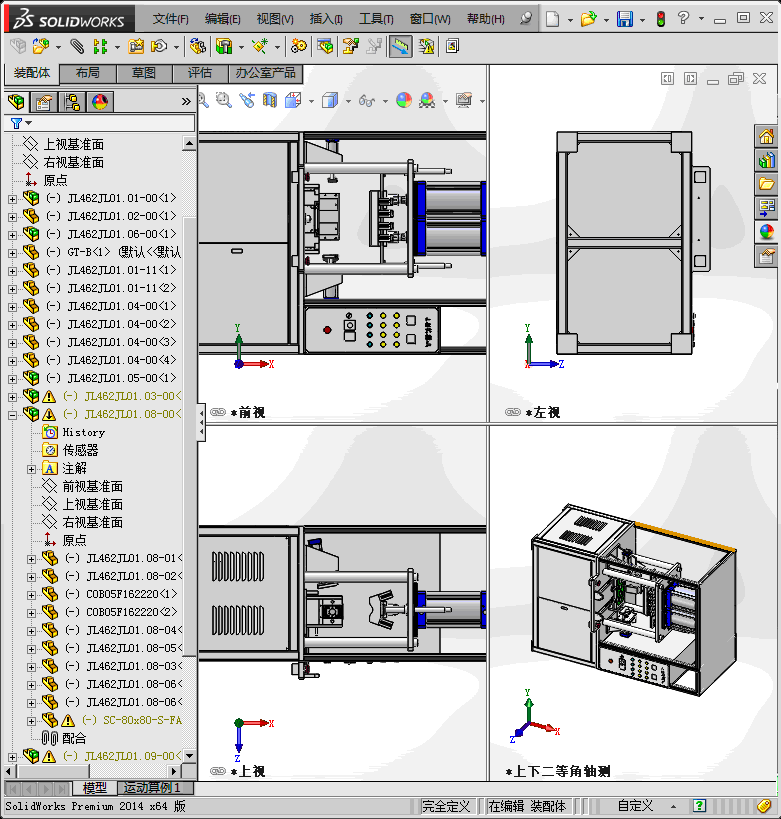The width and height of the screenshot is (781, 819).
Task: Expand GT-B<1> tree node
Action: pos(13,253)
